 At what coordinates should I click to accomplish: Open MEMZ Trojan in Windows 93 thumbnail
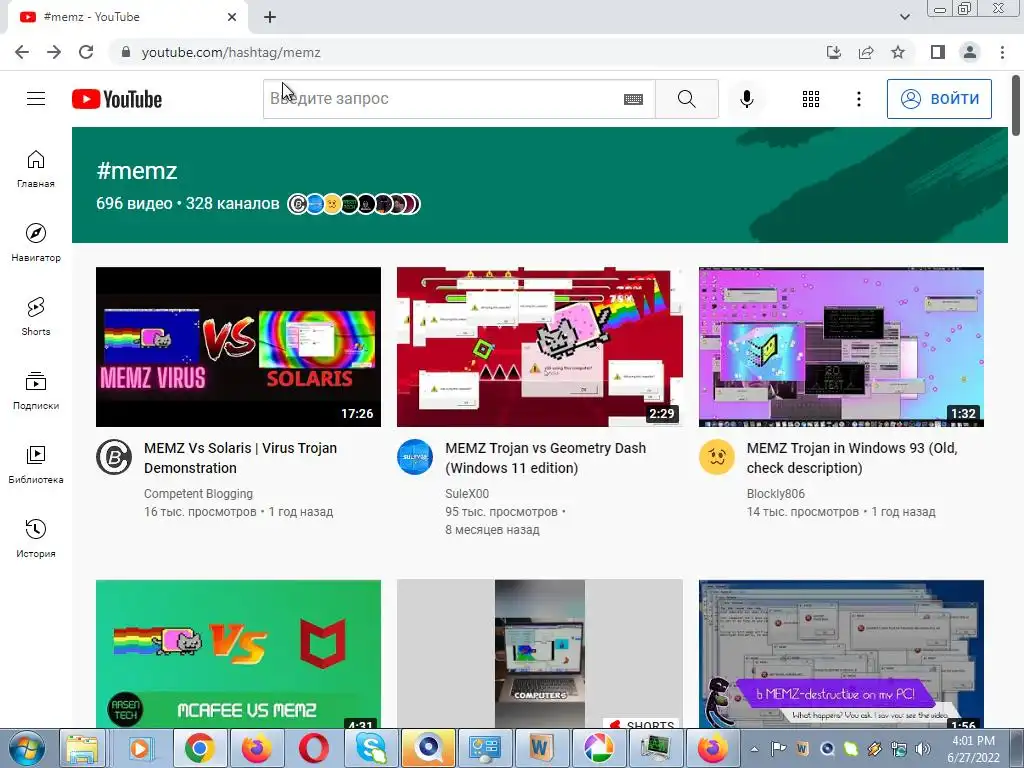click(x=841, y=347)
